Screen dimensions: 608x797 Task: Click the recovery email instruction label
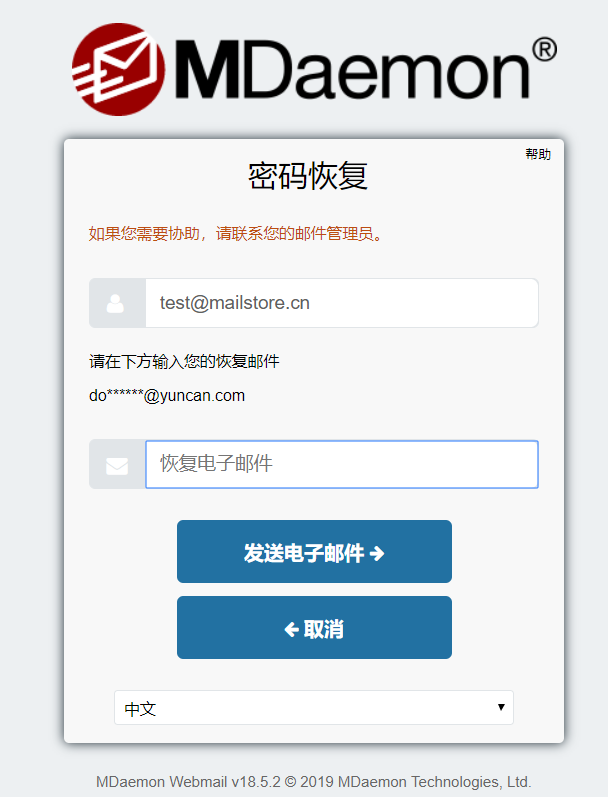(x=184, y=361)
